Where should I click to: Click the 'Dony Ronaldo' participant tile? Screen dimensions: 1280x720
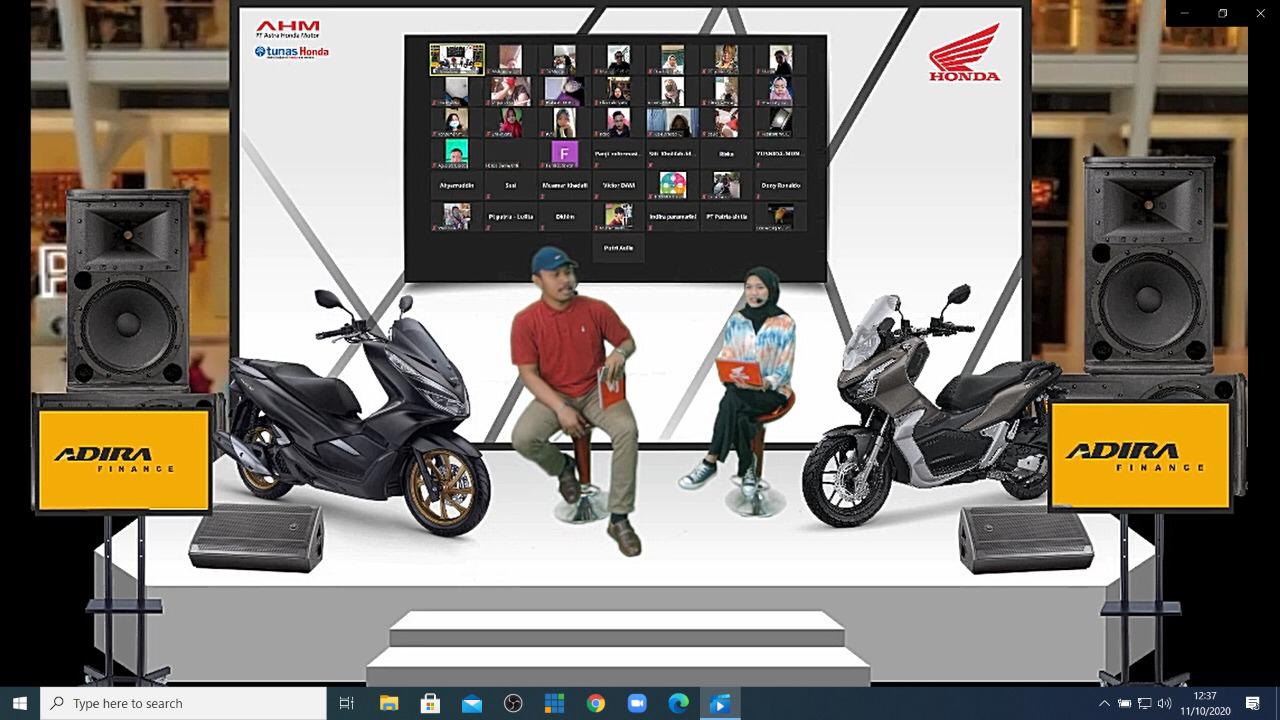tap(781, 185)
